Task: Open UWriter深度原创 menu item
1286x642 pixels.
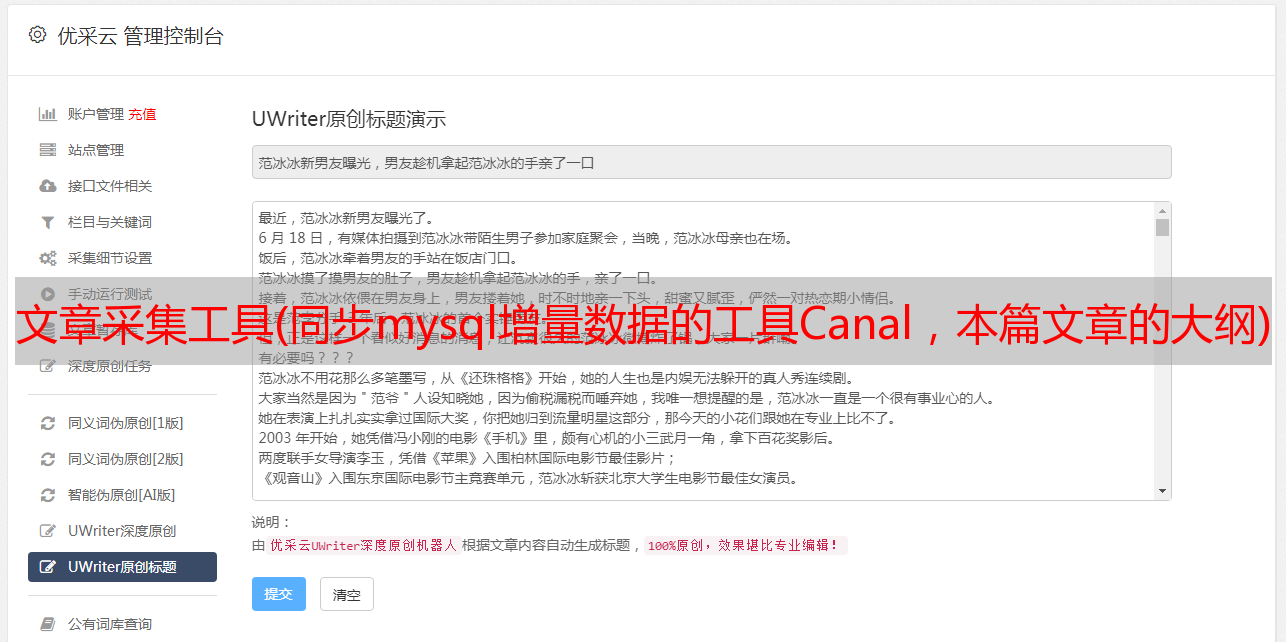Action: point(122,531)
